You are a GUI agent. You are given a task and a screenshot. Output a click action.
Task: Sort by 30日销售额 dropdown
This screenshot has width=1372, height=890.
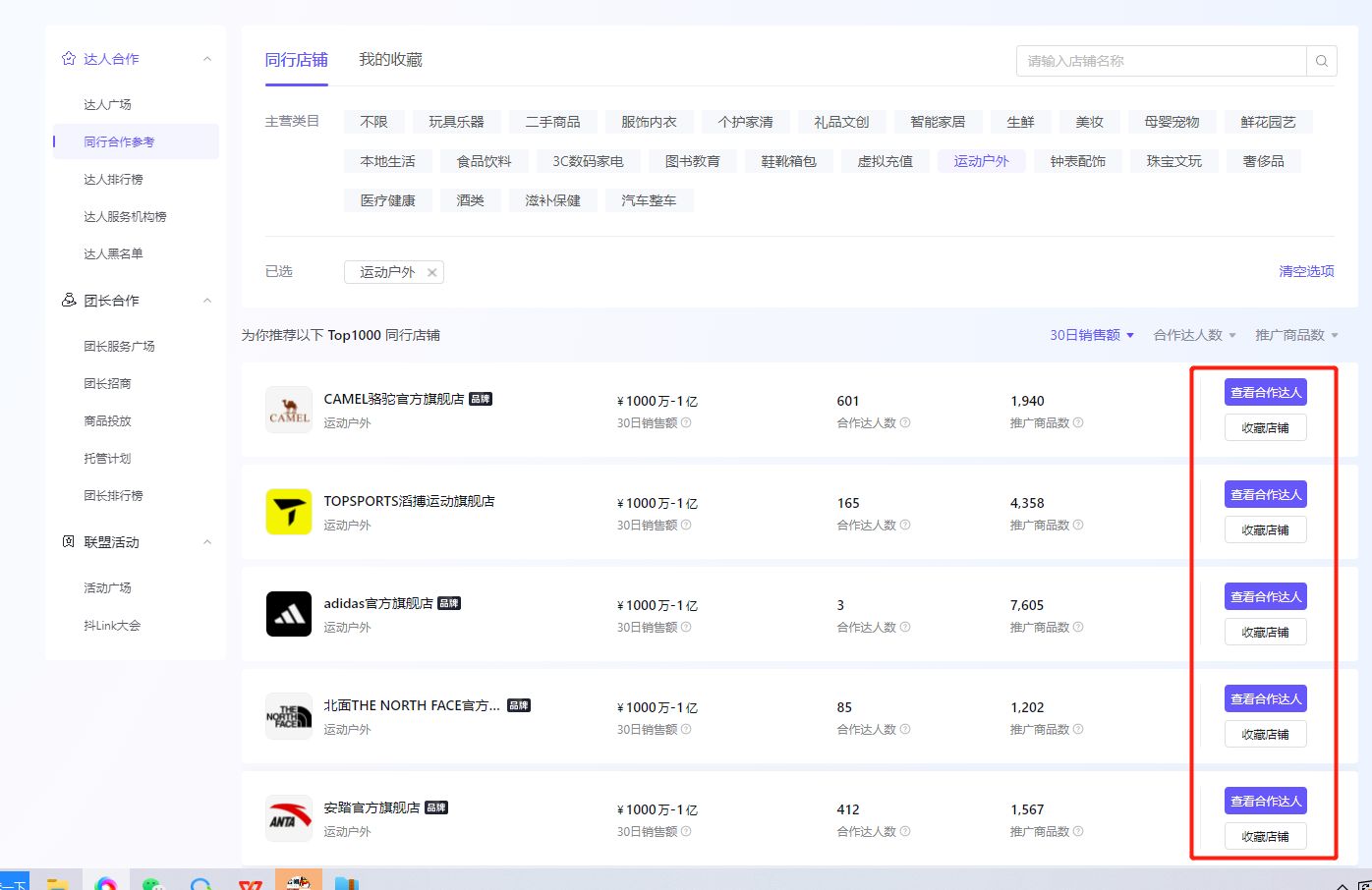click(x=1092, y=335)
